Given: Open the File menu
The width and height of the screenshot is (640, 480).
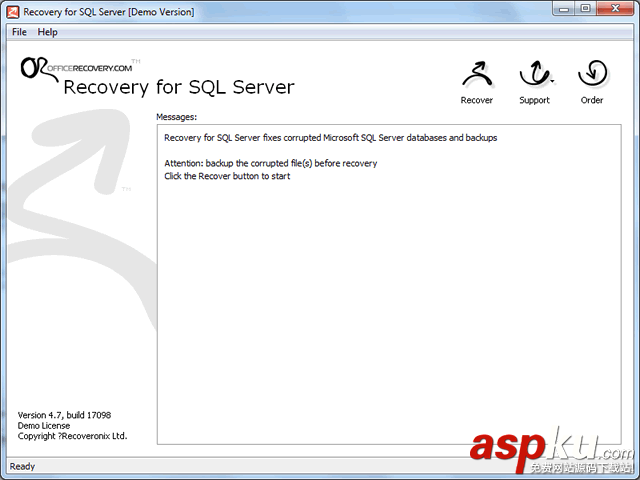Looking at the screenshot, I should (19, 32).
